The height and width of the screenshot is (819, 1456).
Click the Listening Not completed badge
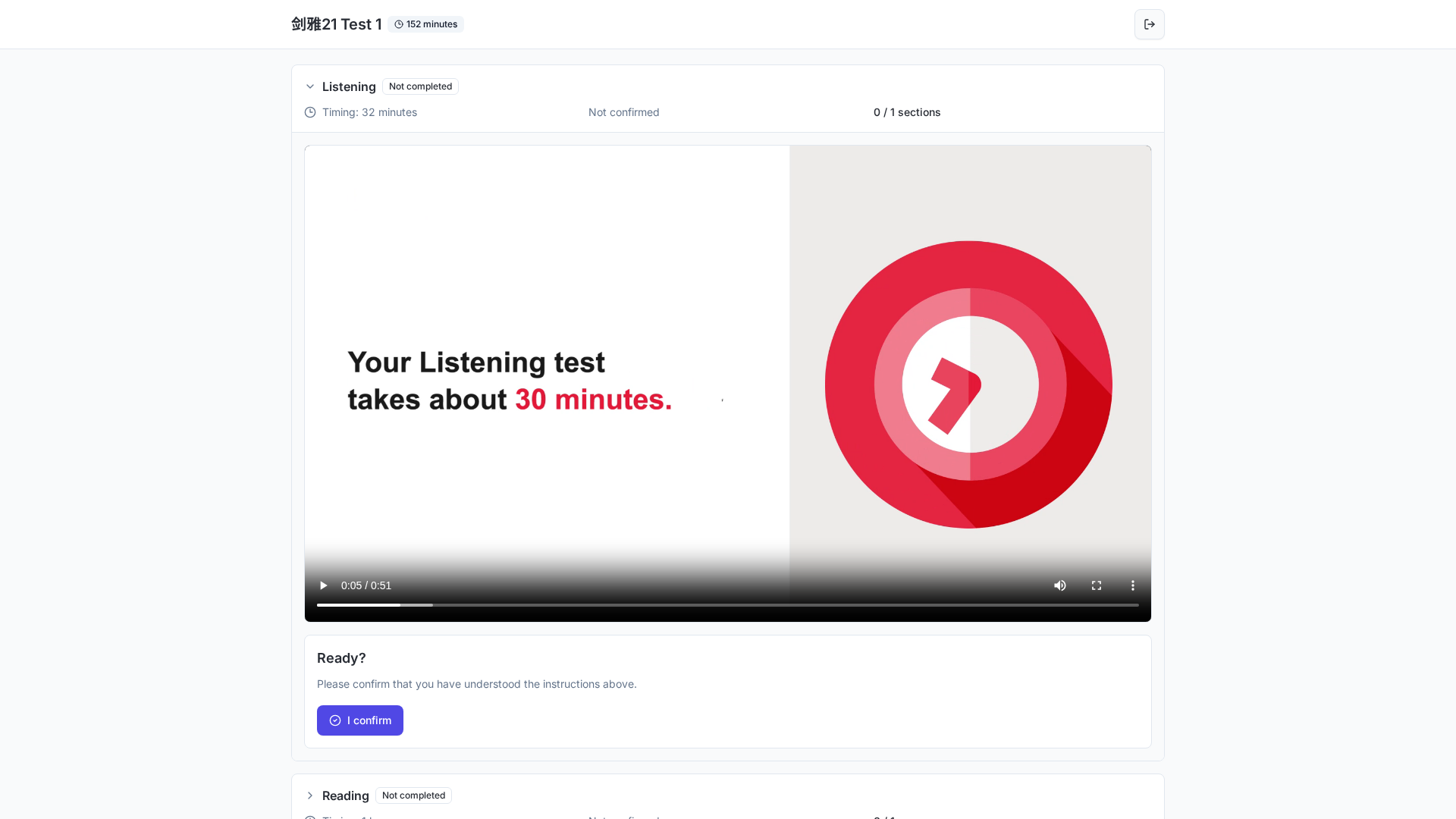point(420,86)
